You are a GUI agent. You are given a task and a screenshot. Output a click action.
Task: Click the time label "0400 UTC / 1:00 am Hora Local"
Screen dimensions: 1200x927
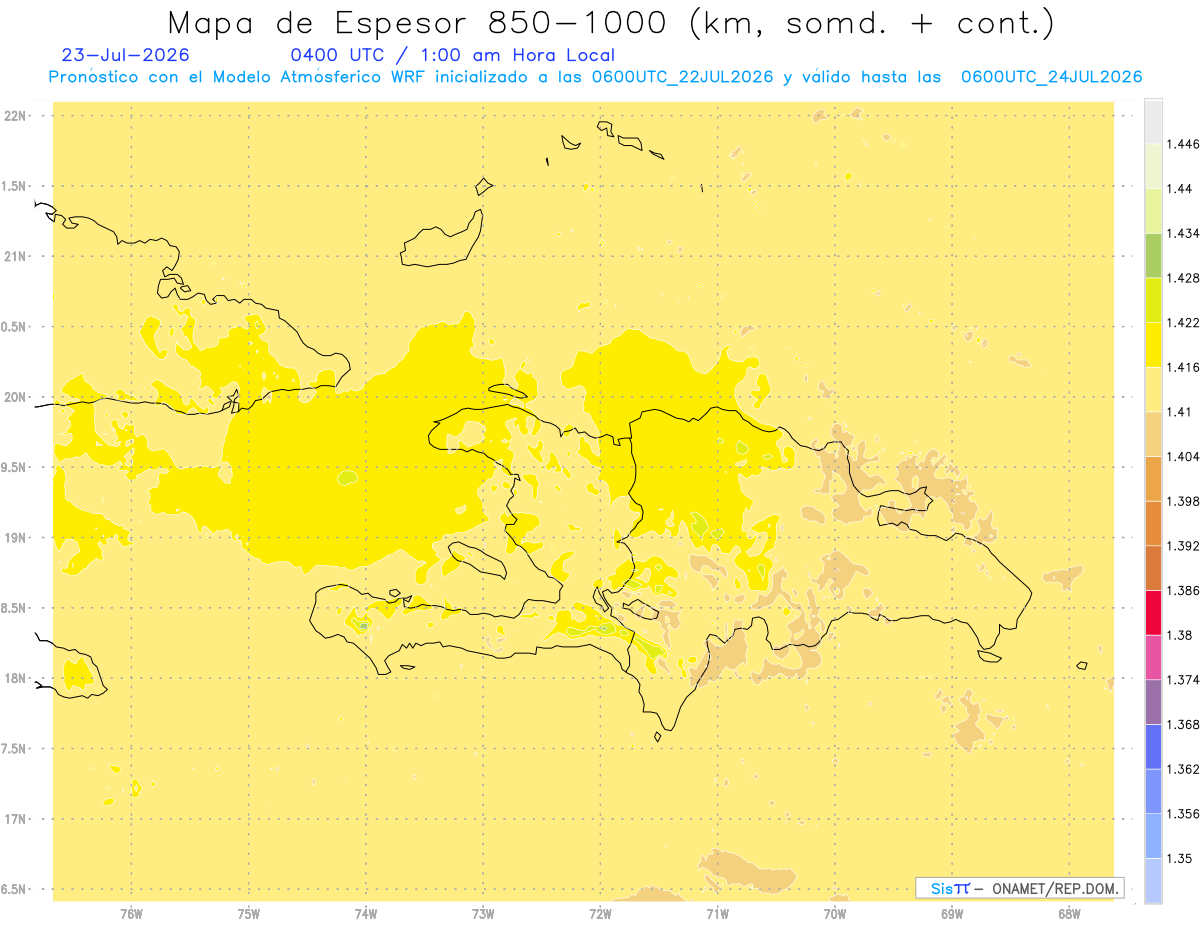[452, 55]
